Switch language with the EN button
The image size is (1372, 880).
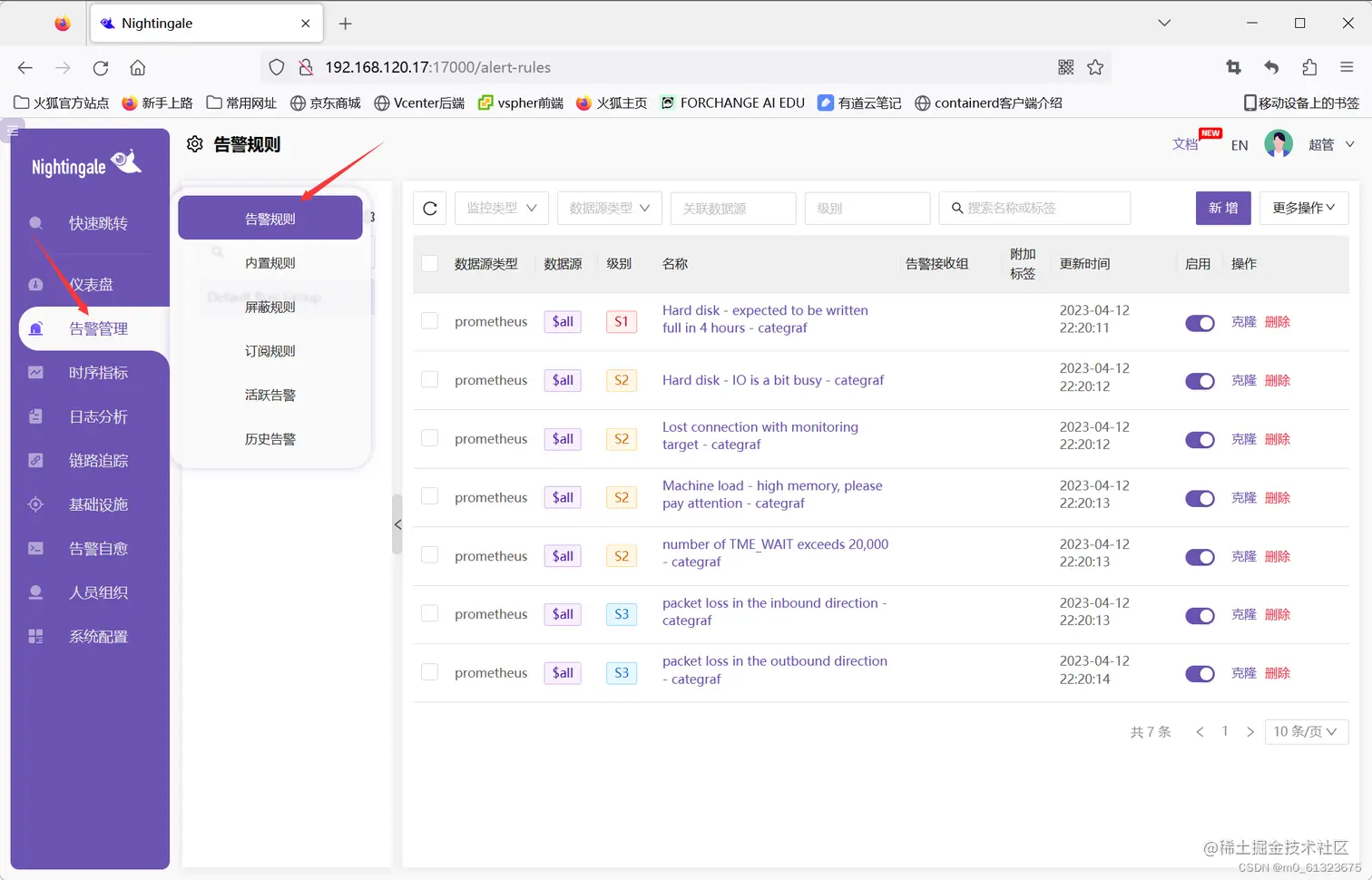point(1240,145)
